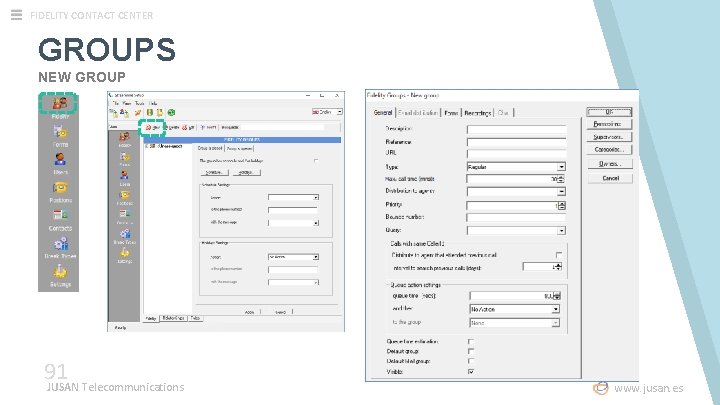
Task: Click the Break Types icon in the setup window sidebar
Action: pos(124,234)
